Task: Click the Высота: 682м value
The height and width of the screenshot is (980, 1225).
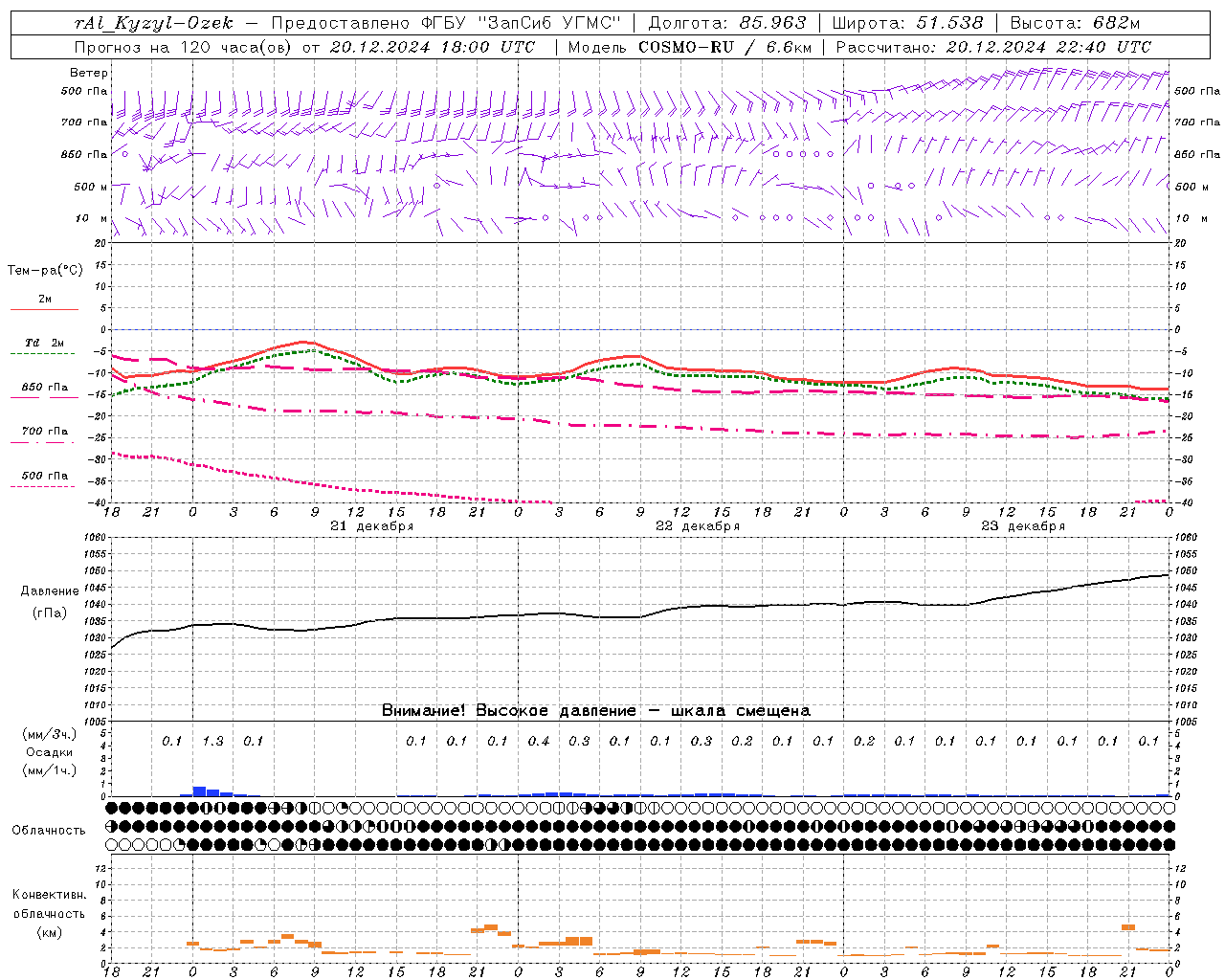Action: pos(1075,23)
